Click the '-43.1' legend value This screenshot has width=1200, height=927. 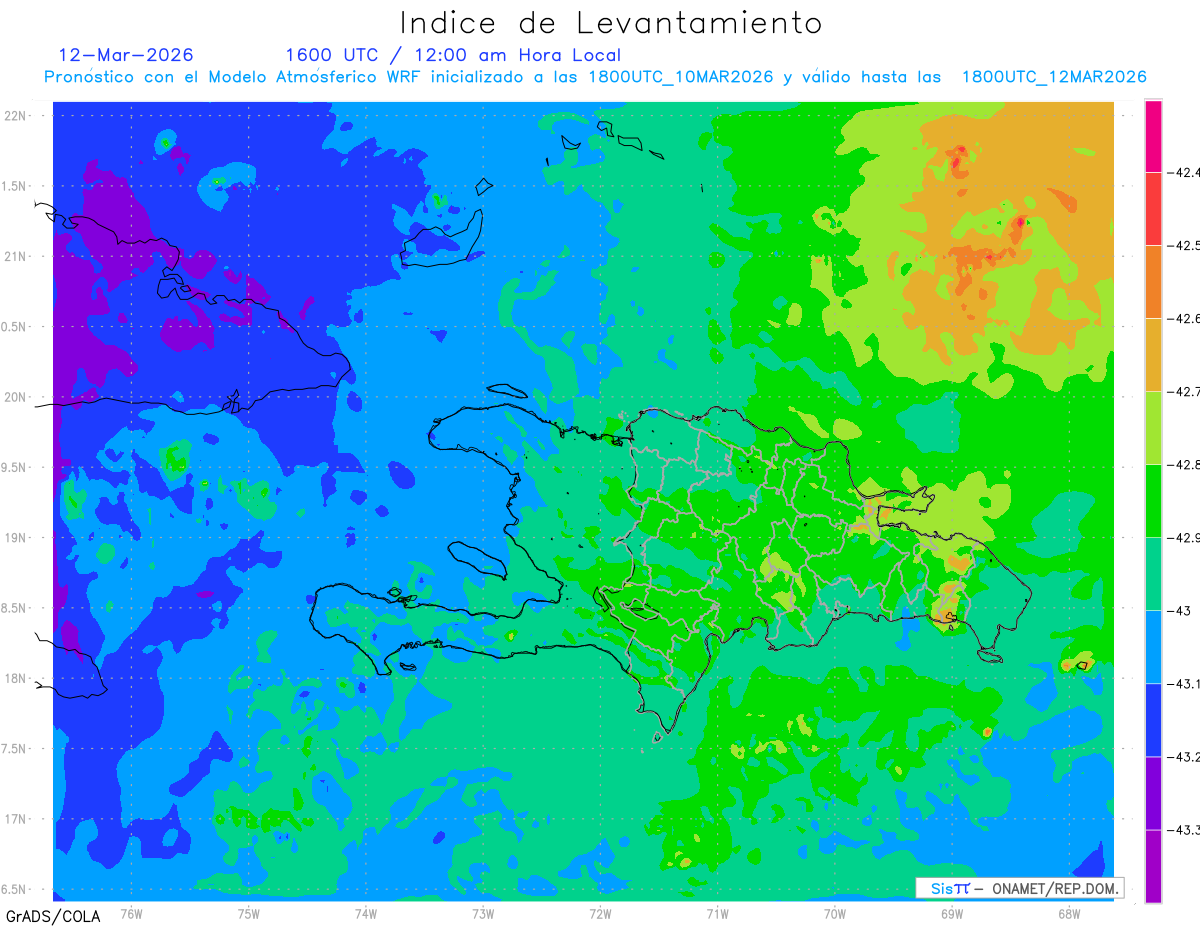tap(1184, 683)
